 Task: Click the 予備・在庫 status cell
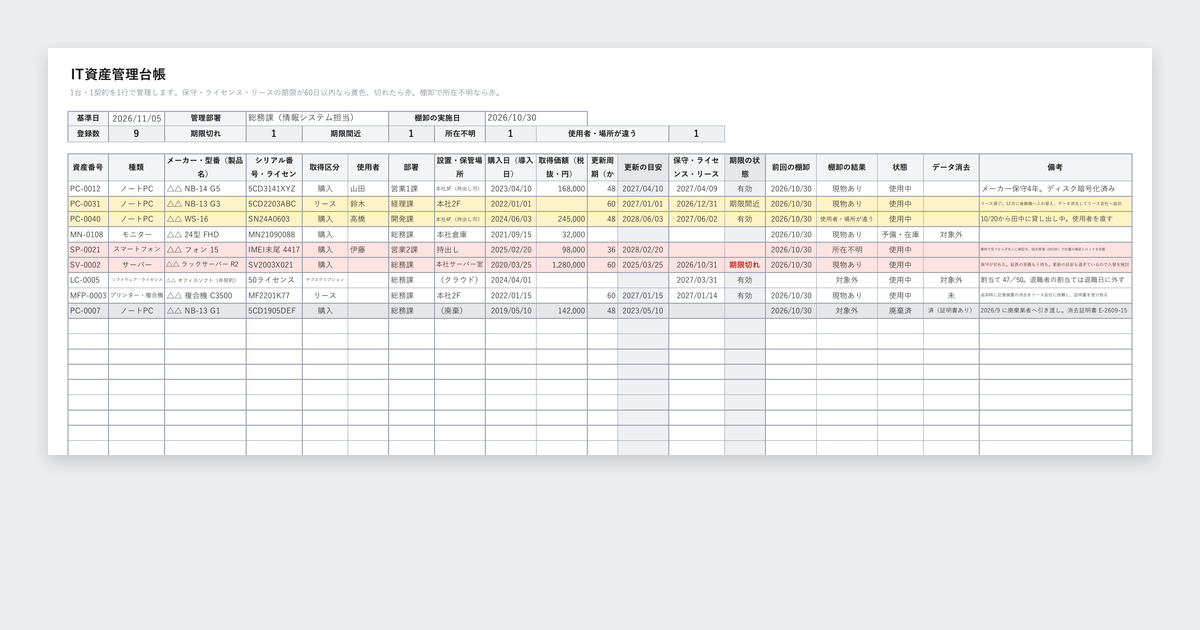click(900, 234)
